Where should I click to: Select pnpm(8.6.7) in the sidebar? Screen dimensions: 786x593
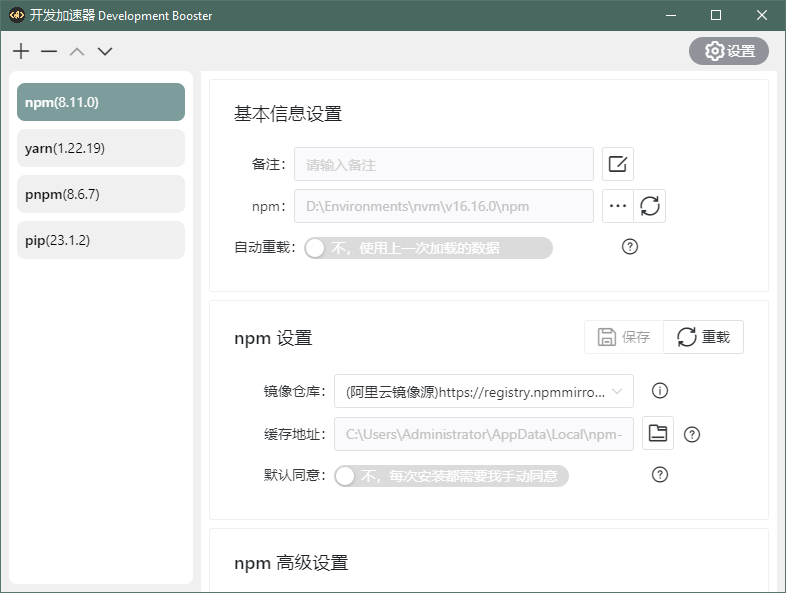point(101,194)
